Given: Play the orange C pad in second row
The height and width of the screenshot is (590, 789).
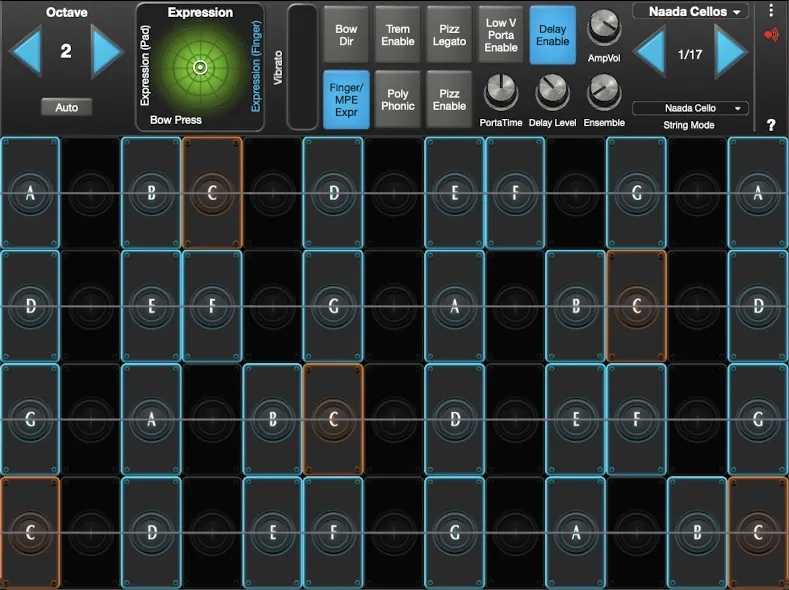Looking at the screenshot, I should 637,306.
